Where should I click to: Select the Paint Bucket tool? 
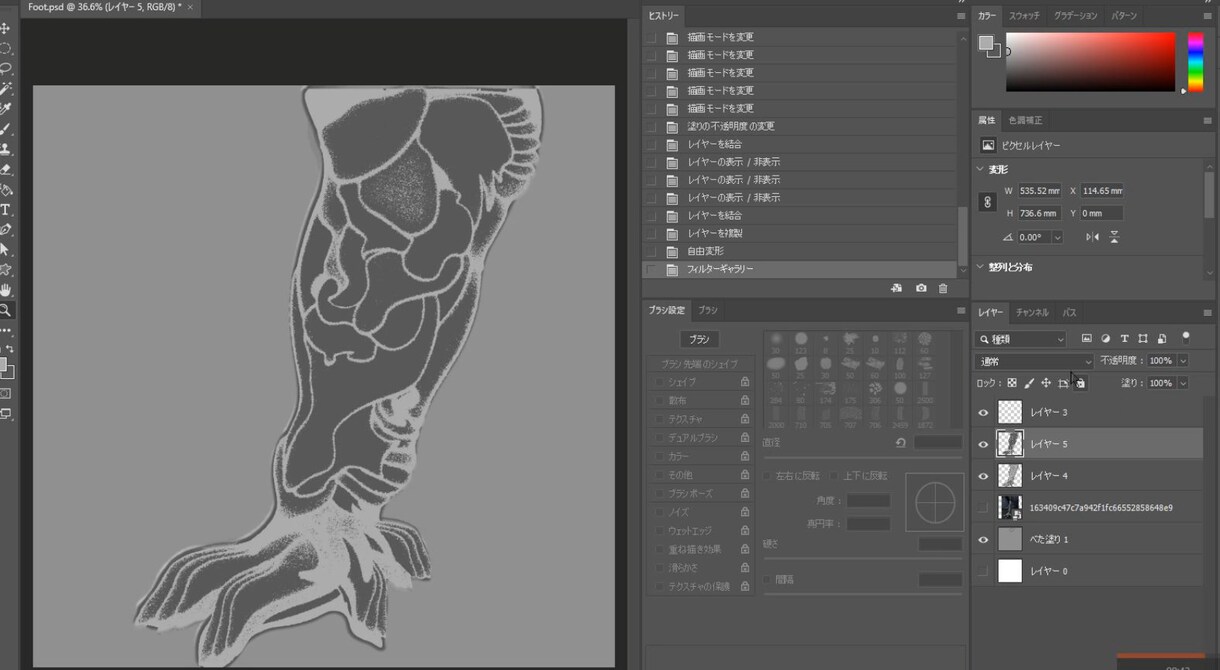(x=6, y=188)
